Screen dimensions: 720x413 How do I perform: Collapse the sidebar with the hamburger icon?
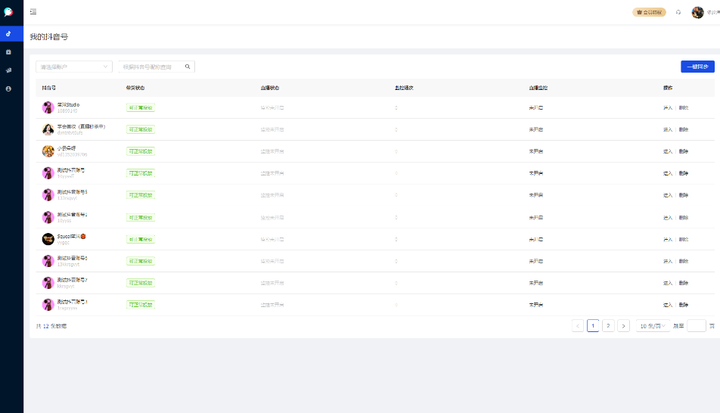pos(33,12)
